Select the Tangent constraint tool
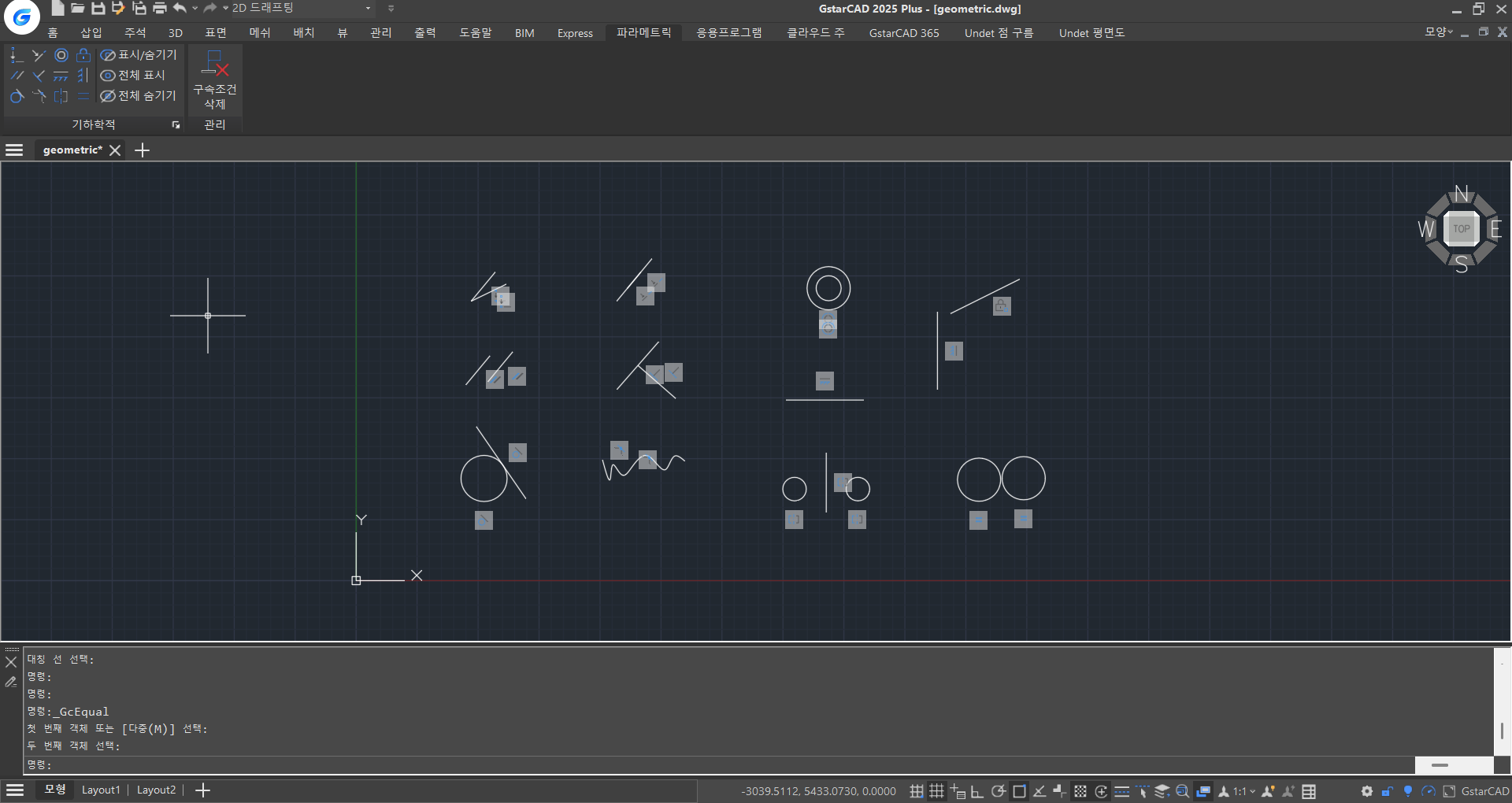 pyautogui.click(x=17, y=96)
